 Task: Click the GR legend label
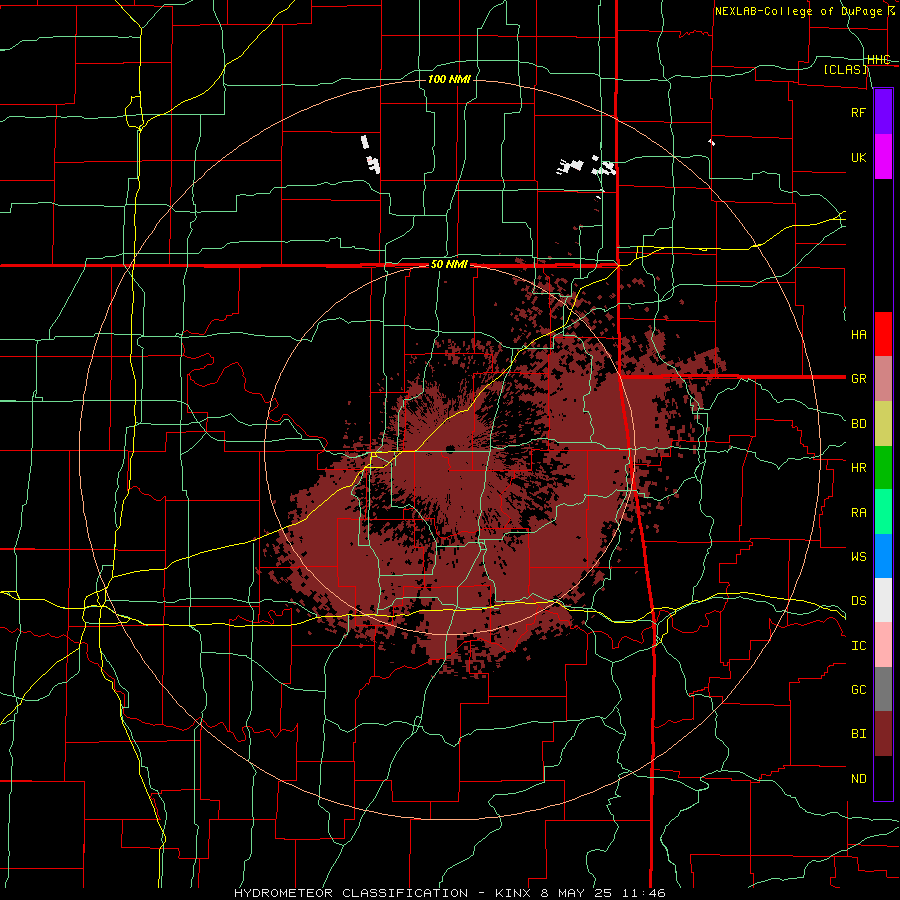click(x=859, y=379)
